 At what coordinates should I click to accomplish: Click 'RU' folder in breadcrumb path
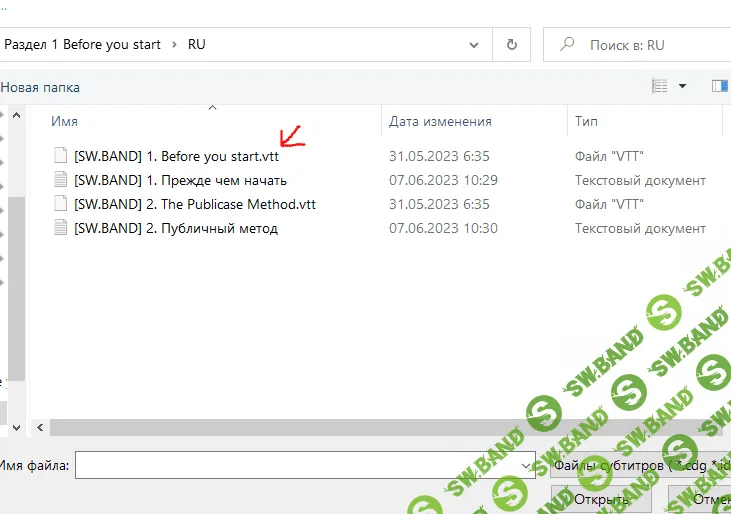tap(196, 45)
